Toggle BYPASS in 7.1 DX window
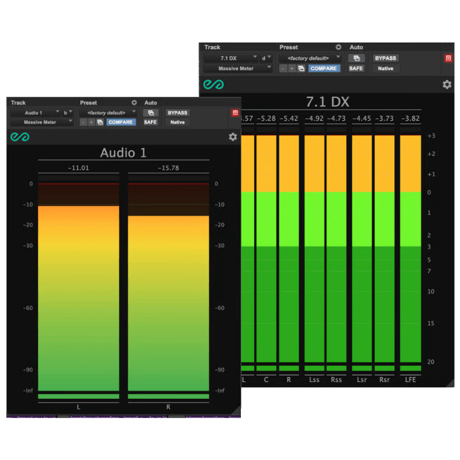Viewport: 460px width, 460px height. pyautogui.click(x=385, y=58)
